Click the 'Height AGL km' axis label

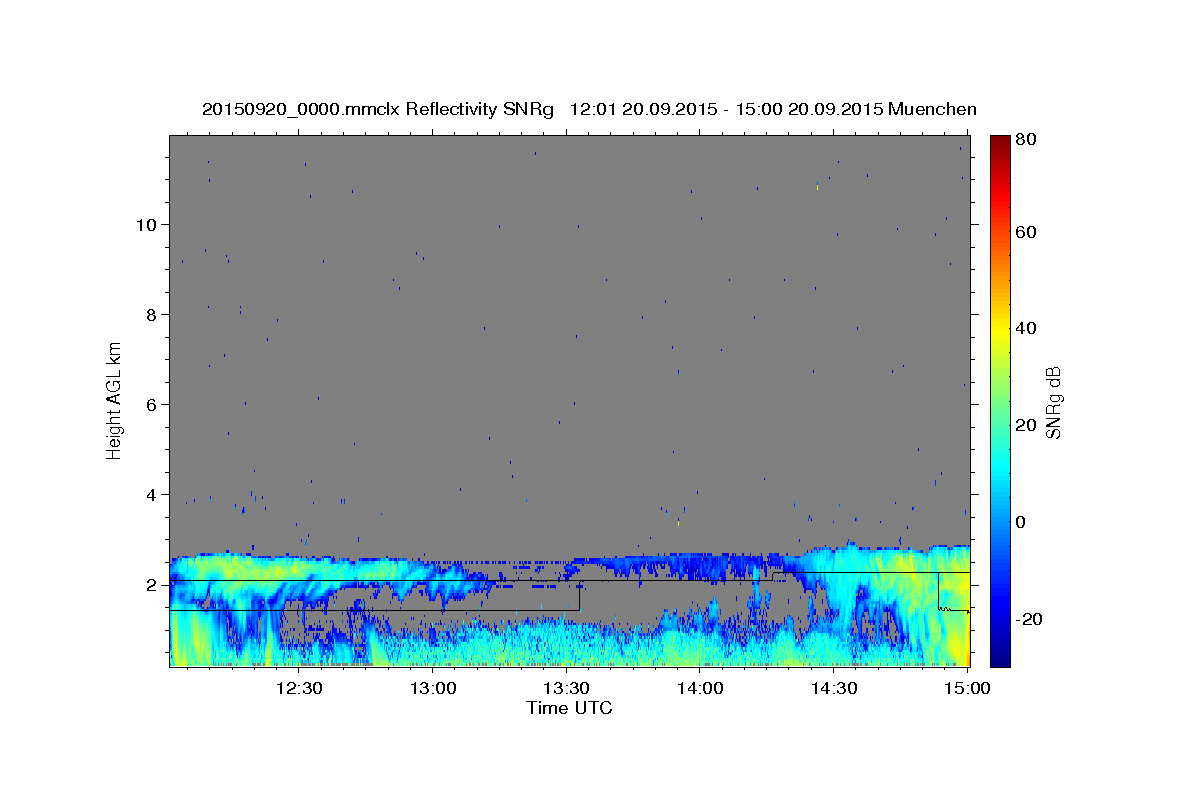point(115,400)
